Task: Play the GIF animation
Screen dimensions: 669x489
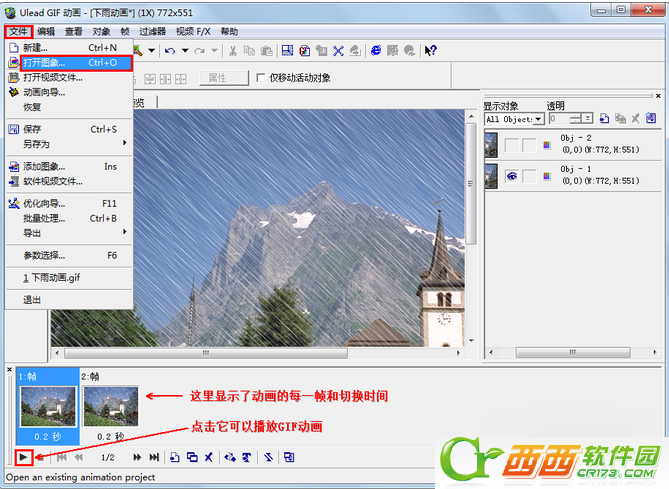Action: pyautogui.click(x=23, y=457)
